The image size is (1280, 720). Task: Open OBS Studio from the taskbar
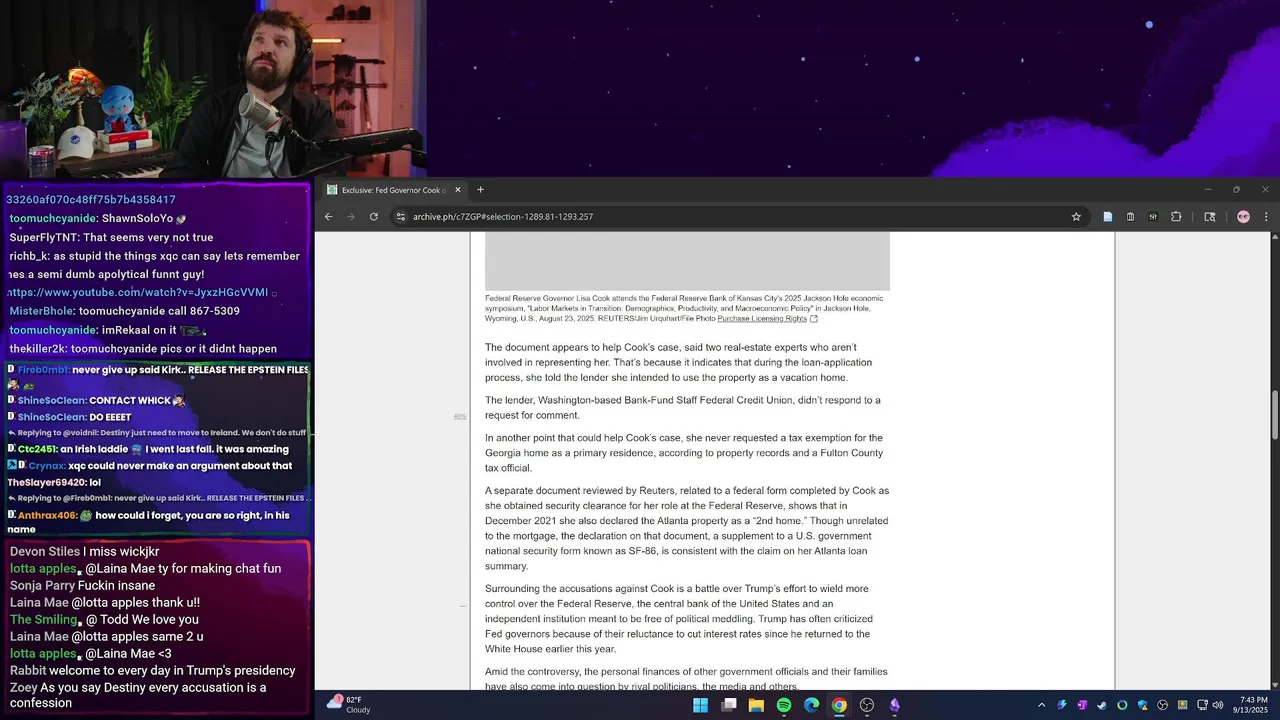867,705
